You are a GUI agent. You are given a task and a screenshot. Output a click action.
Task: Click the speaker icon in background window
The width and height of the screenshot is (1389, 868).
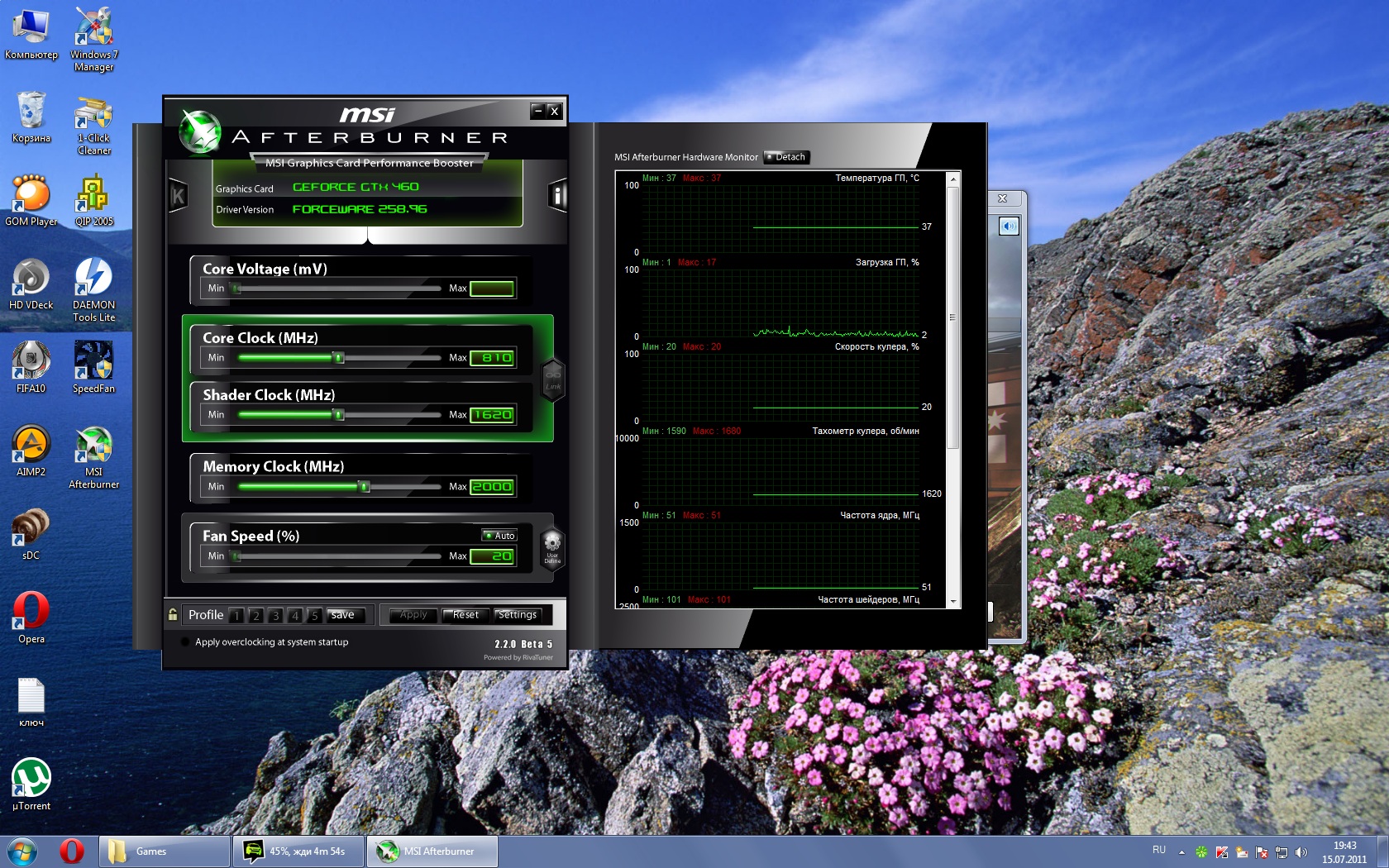click(1009, 227)
